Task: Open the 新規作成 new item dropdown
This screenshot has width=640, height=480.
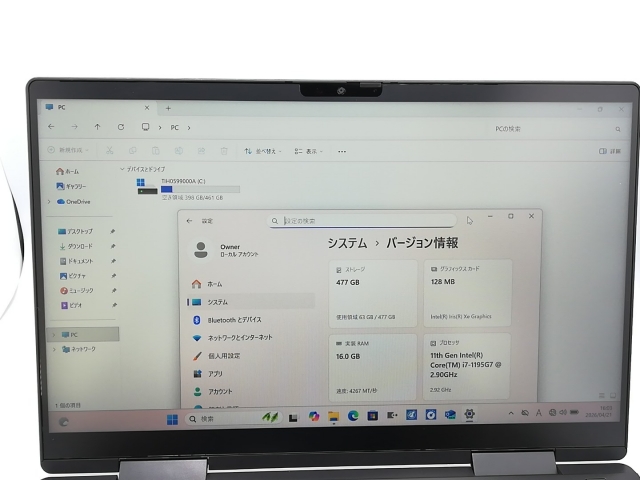Action: point(68,150)
